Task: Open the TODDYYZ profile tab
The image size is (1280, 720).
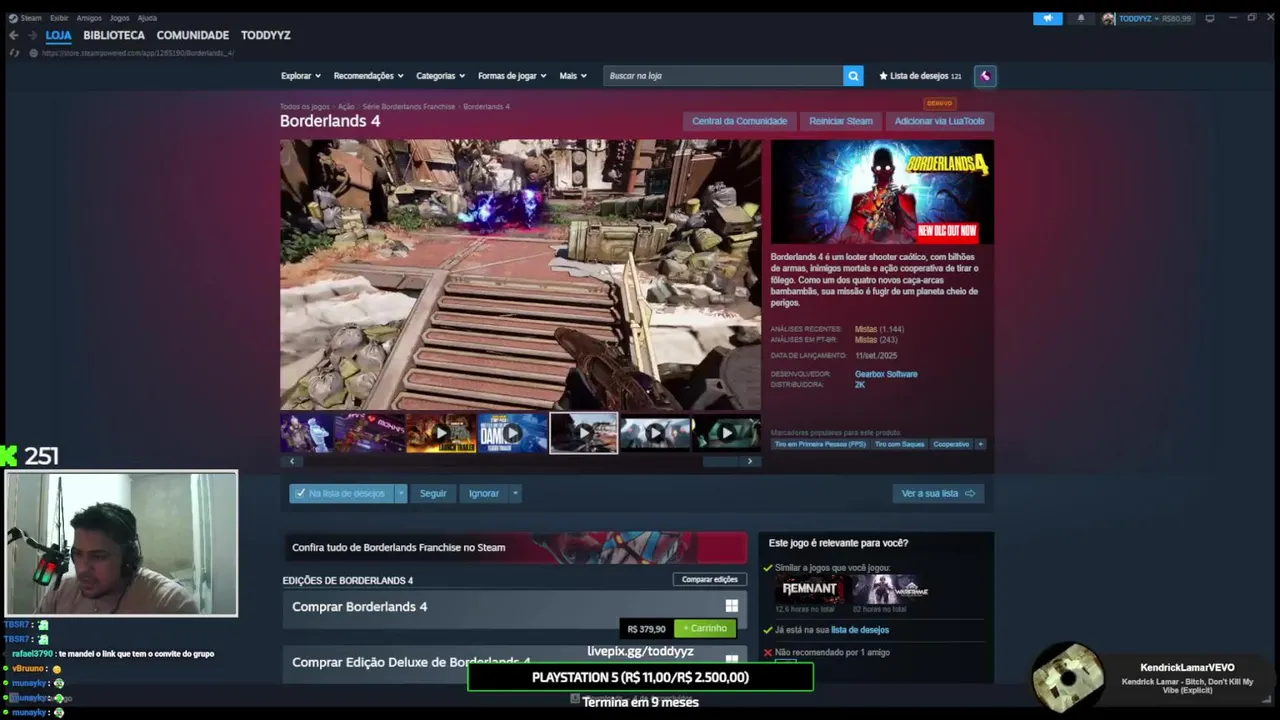Action: 266,35
